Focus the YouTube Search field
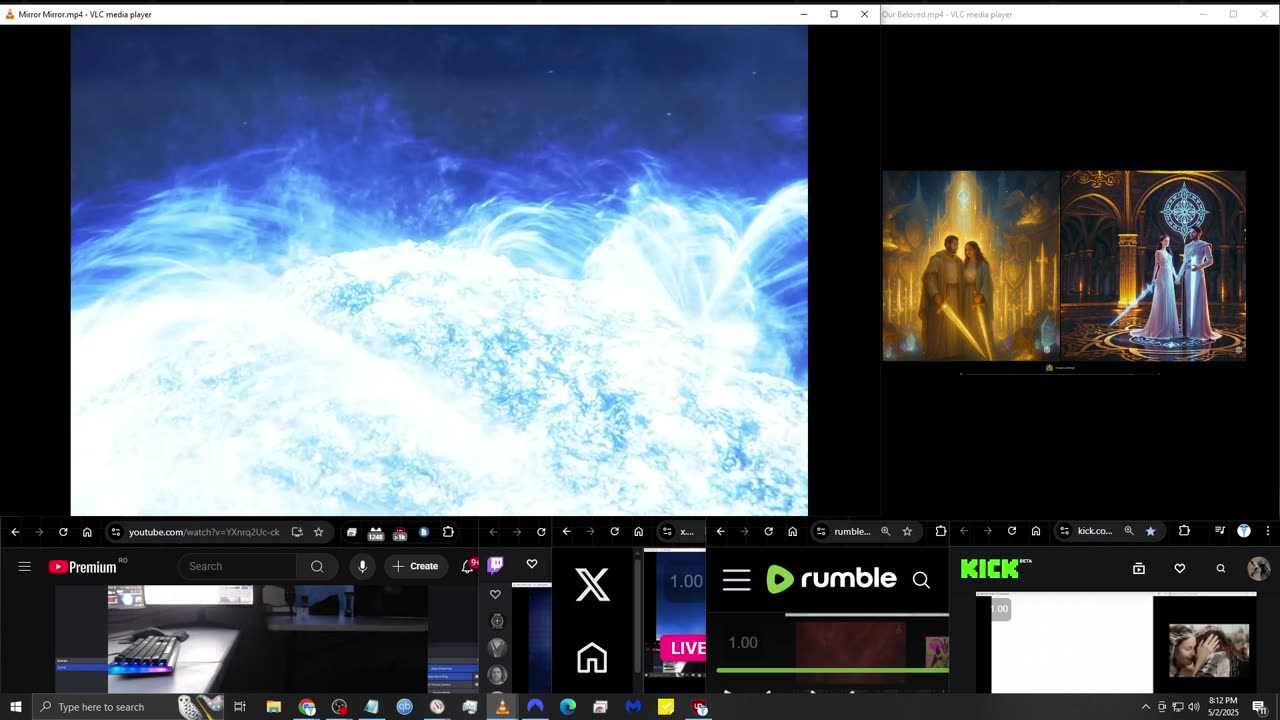1280x720 pixels. click(238, 566)
